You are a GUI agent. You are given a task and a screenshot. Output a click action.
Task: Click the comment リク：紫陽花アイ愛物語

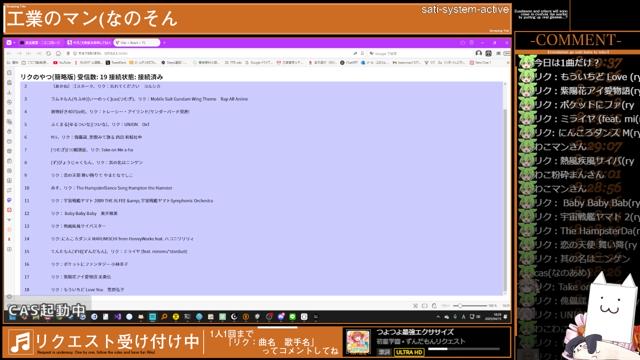point(587,91)
